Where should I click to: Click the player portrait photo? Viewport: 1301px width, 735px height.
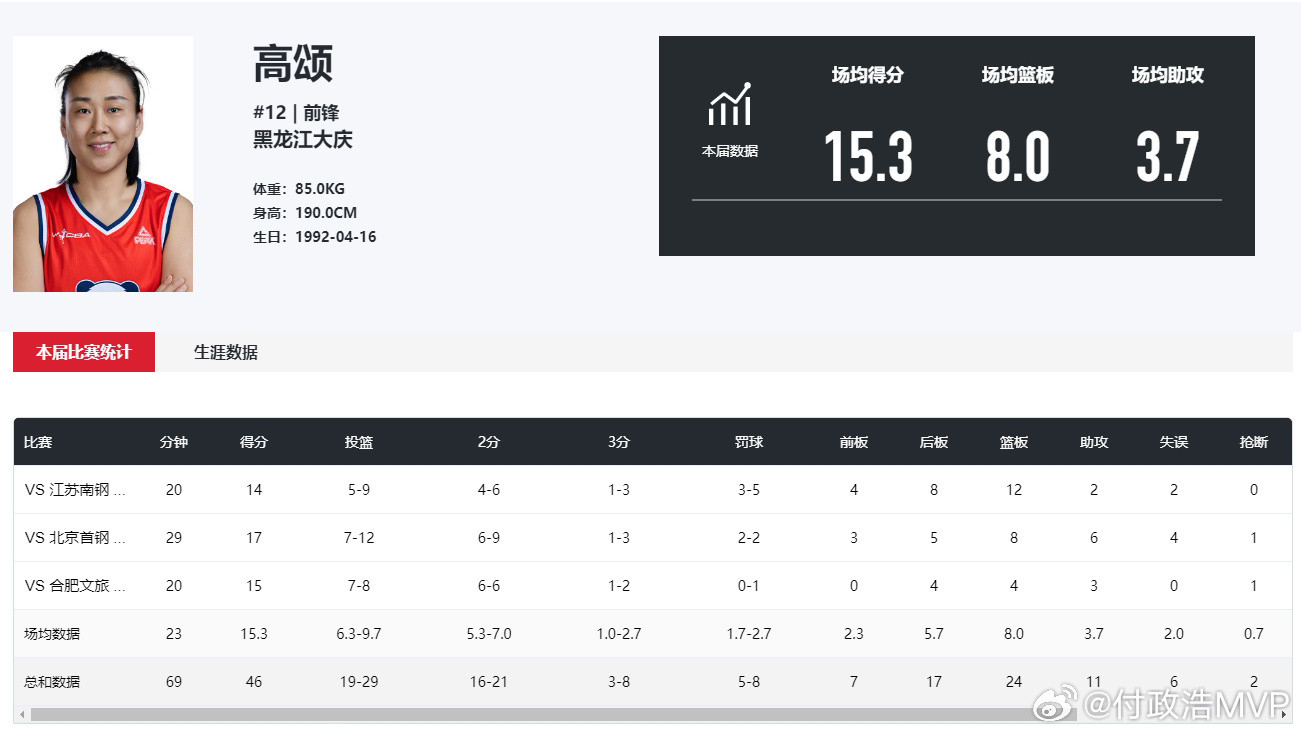[103, 164]
